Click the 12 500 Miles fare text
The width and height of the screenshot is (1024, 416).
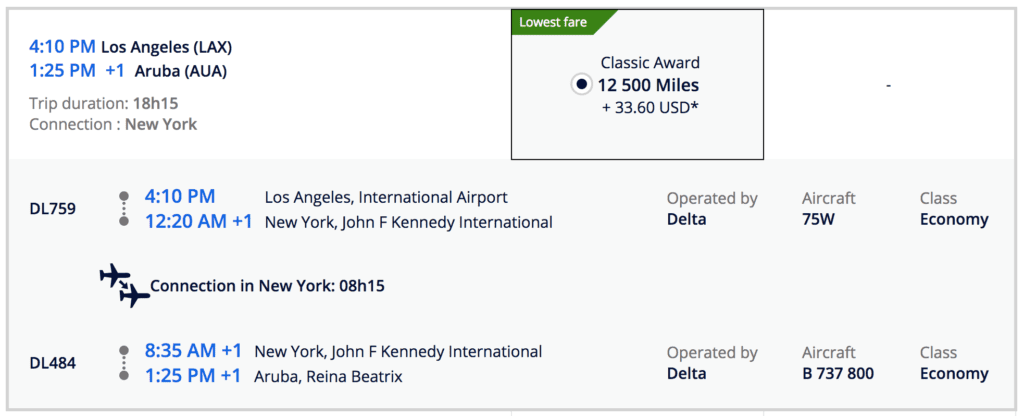[648, 85]
